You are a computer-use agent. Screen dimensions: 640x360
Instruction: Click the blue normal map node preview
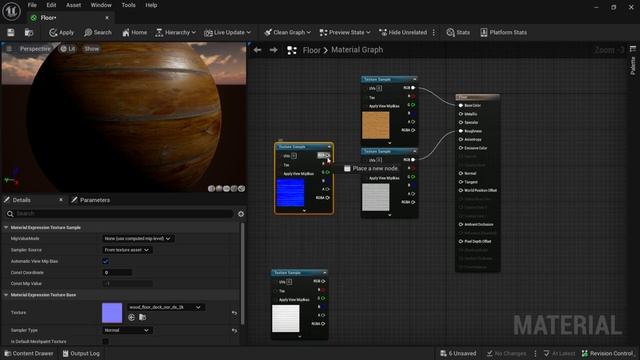290,193
